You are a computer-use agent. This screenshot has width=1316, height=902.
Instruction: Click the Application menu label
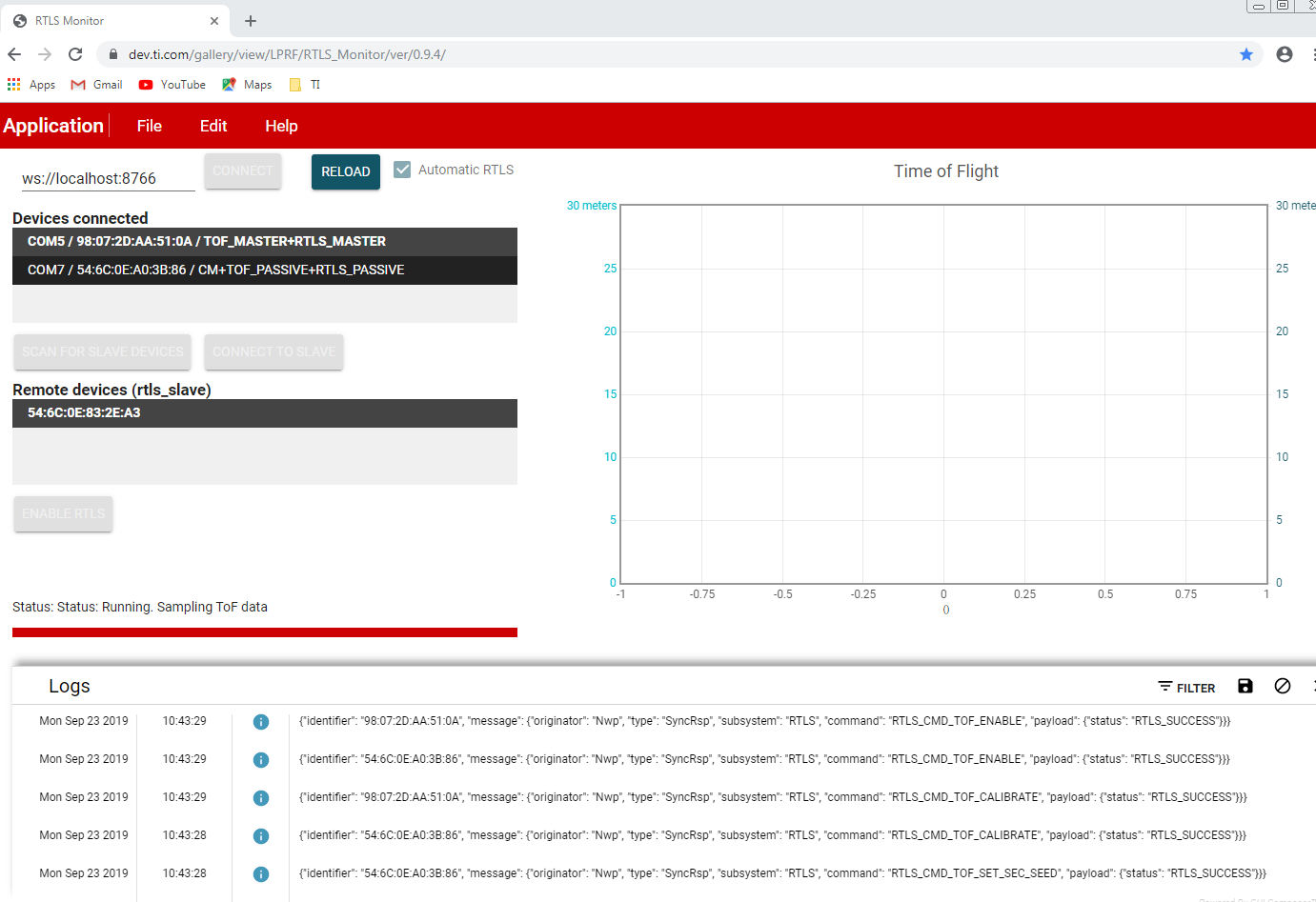click(x=53, y=125)
